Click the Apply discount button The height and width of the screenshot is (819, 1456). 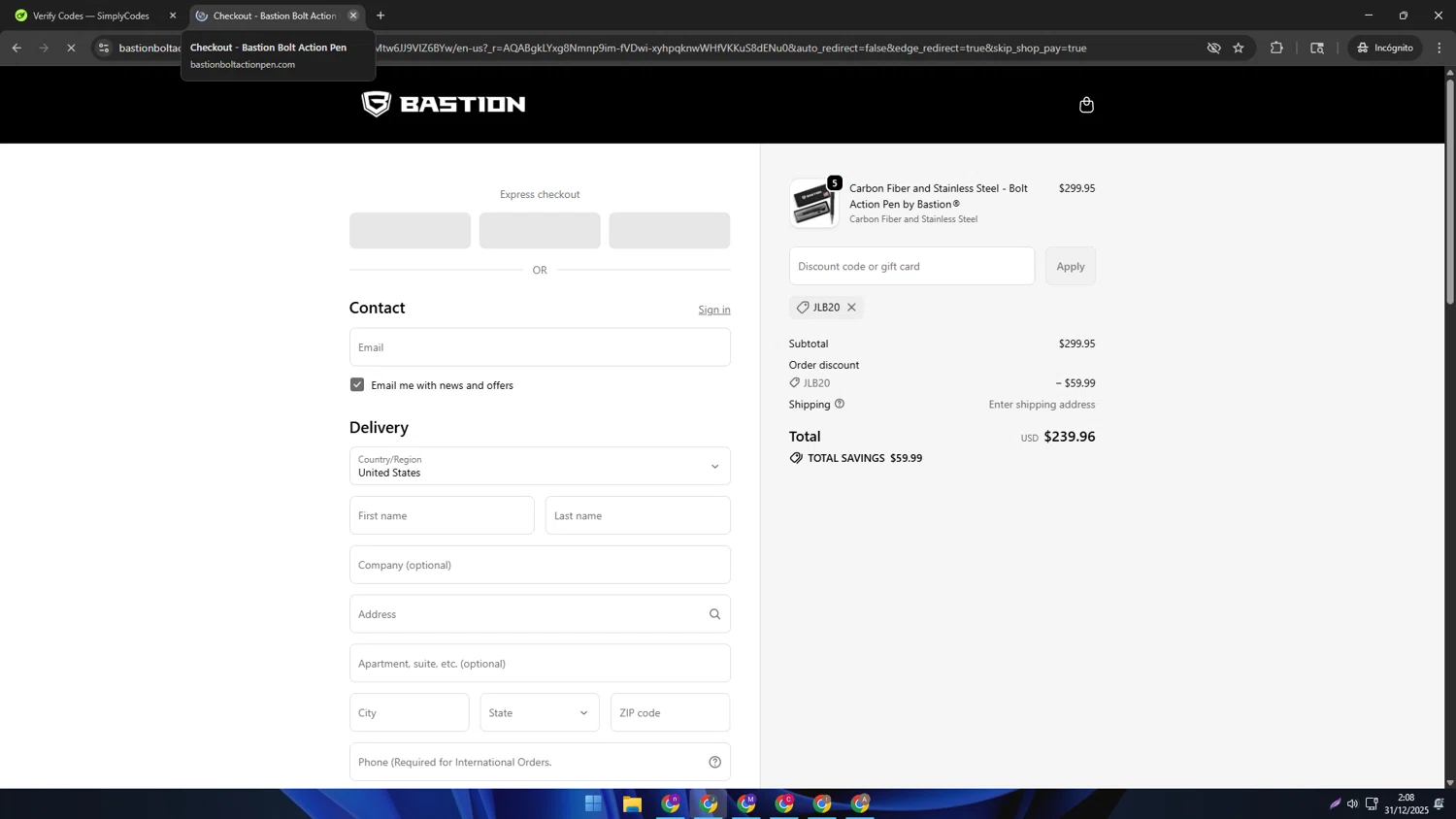tap(1071, 266)
